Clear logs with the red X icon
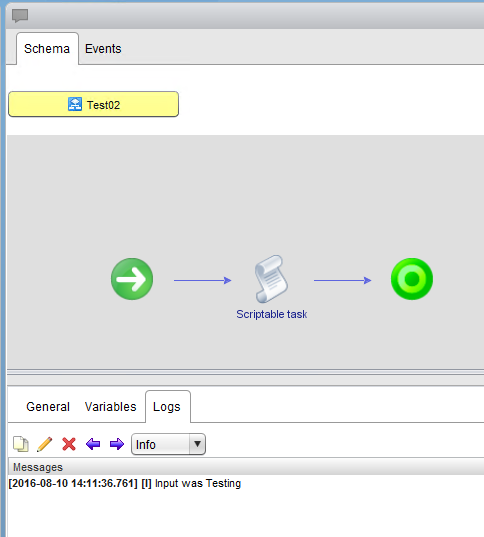The width and height of the screenshot is (484, 537). tap(69, 444)
